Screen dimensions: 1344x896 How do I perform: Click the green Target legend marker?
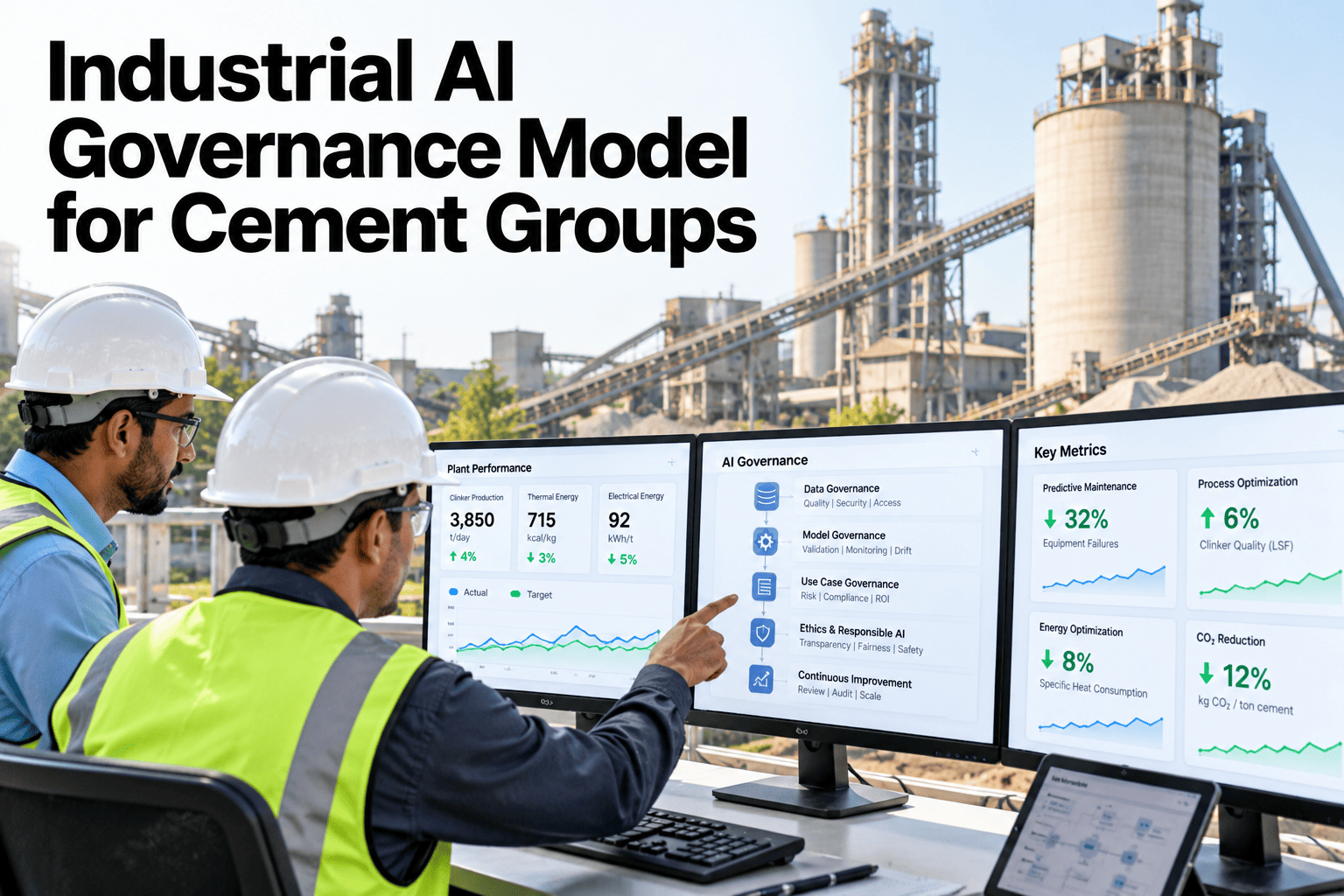514,594
